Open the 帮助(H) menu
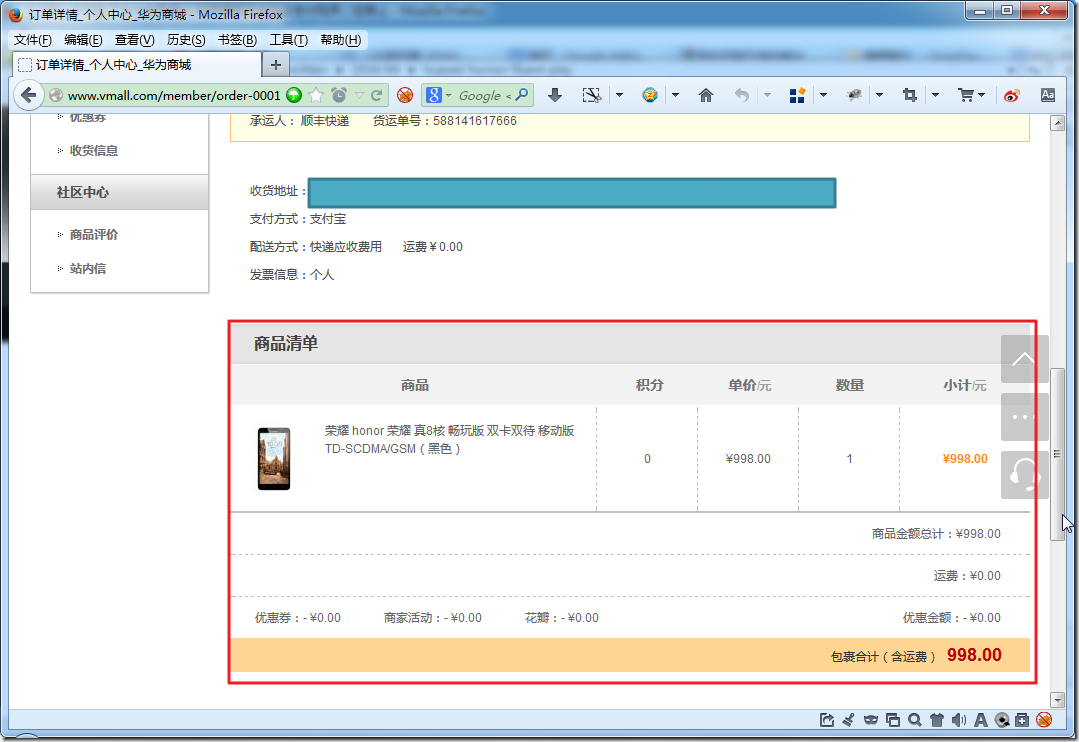Viewport: 1079px width, 742px height. (x=341, y=40)
